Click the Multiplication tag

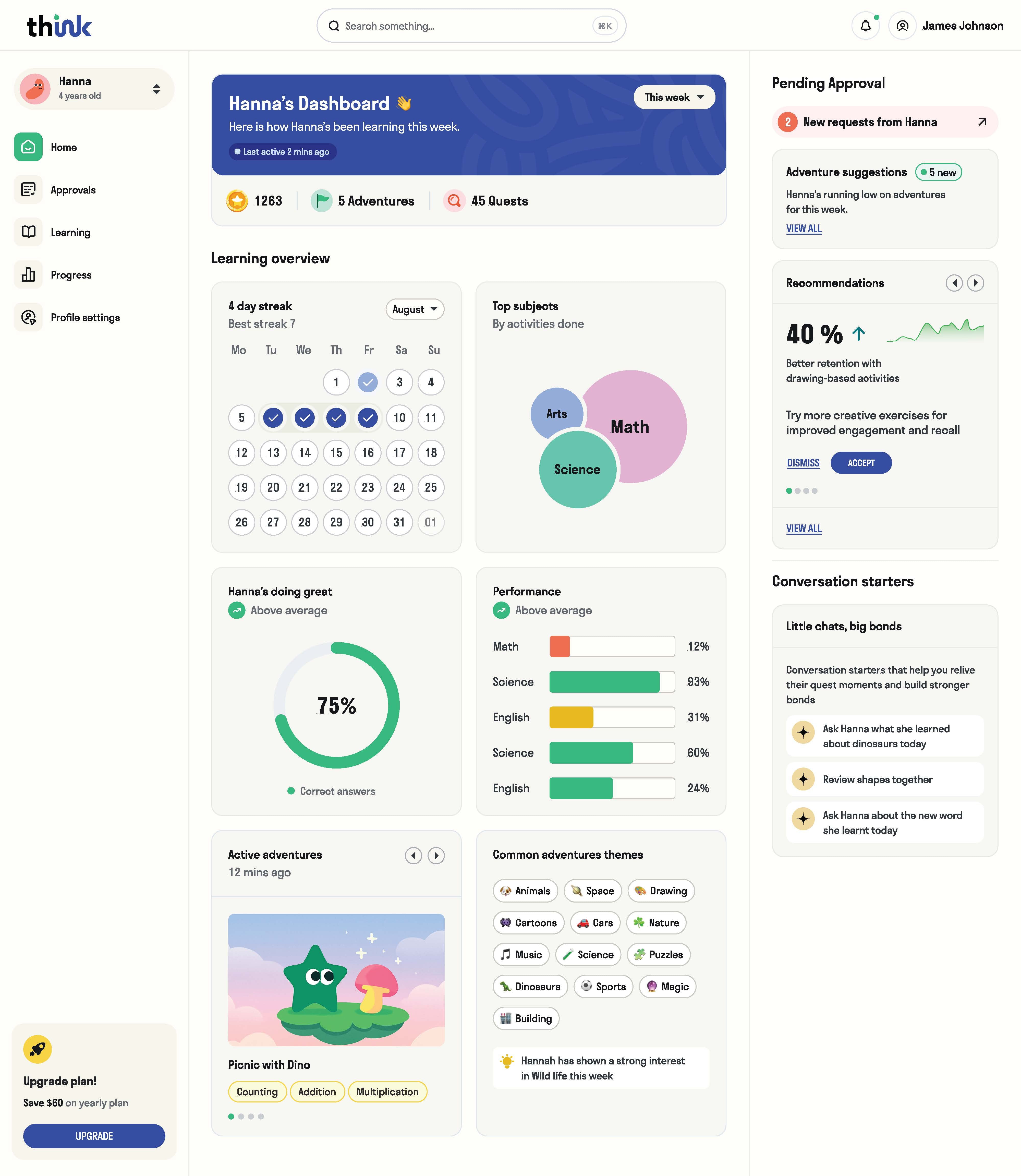387,1092
